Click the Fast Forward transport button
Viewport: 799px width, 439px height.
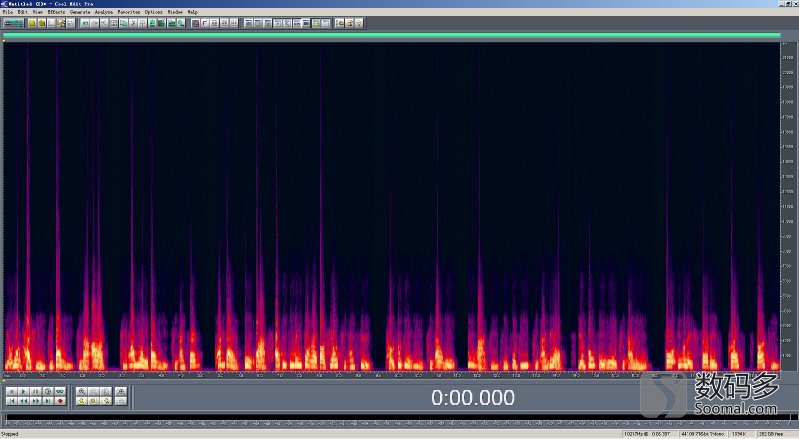point(36,401)
